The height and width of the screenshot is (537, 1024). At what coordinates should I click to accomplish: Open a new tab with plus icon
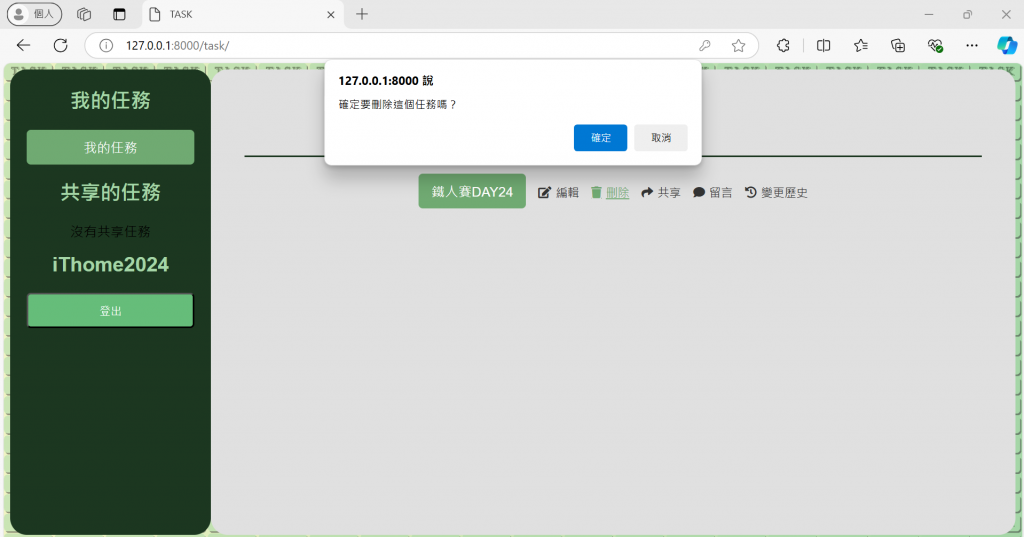pyautogui.click(x=362, y=14)
